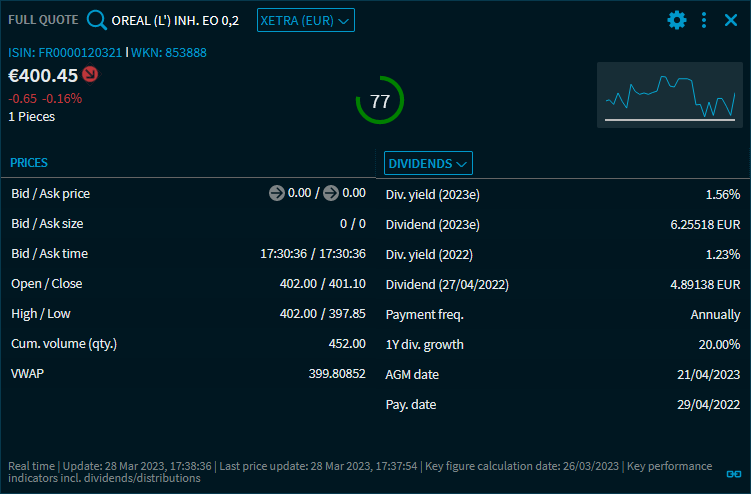Click the red downtrend arrow beside price
751x494 pixels.
tap(90, 74)
